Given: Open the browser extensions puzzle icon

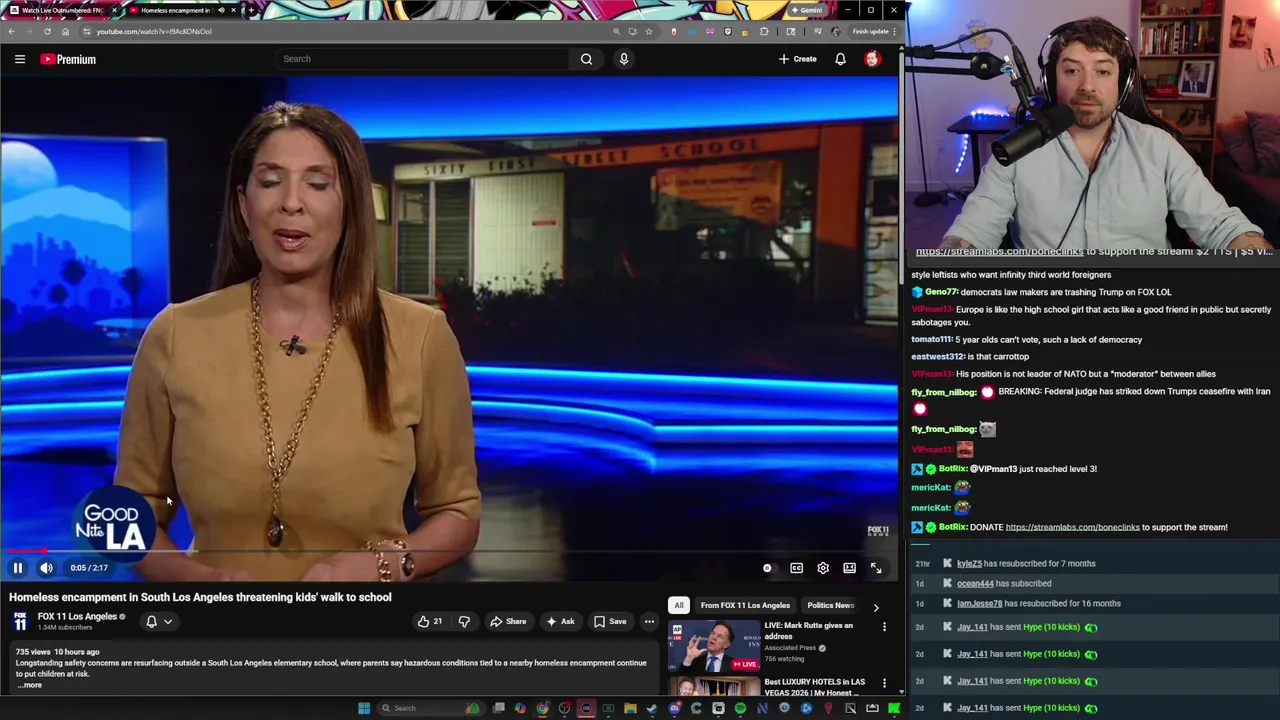Looking at the screenshot, I should (x=765, y=31).
